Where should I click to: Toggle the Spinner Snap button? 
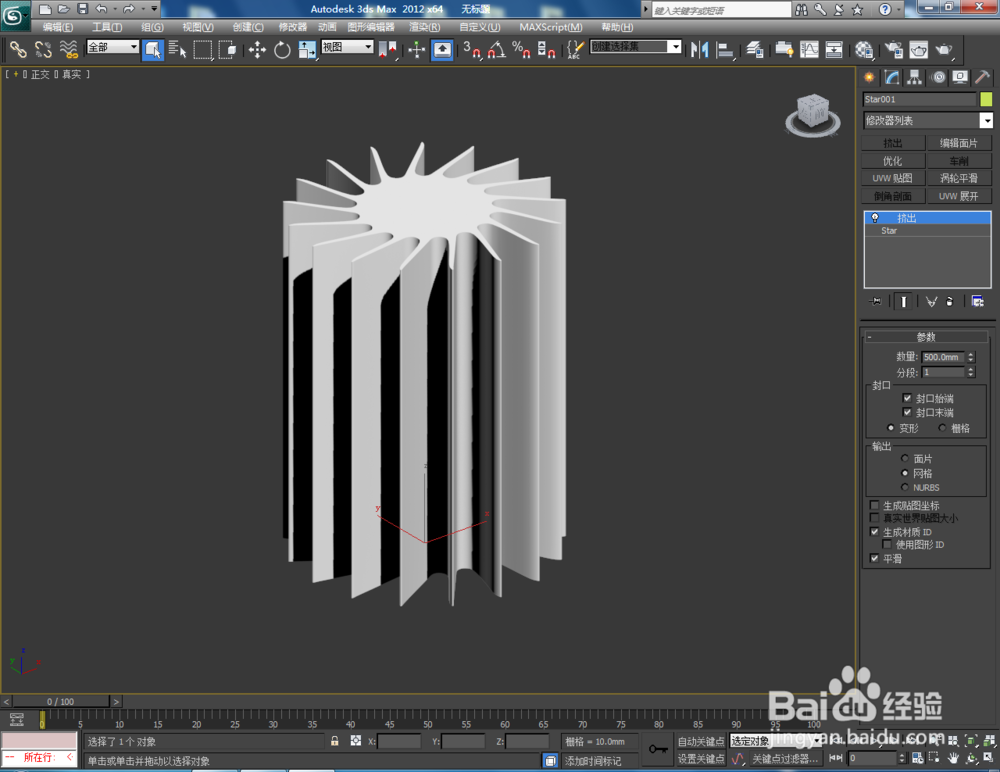click(x=546, y=49)
